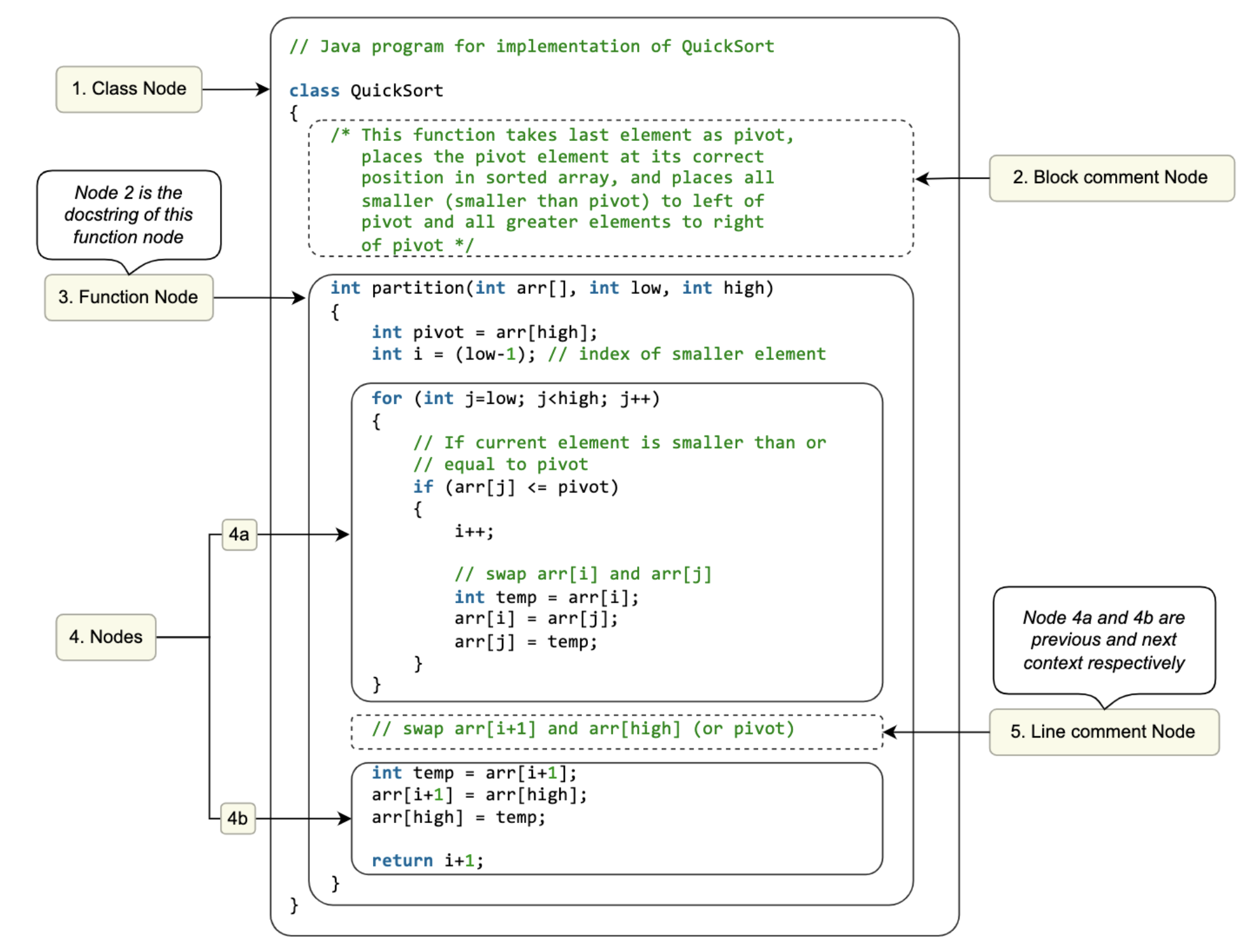The image size is (1258, 952).
Task: Click the partition function signature line
Action: 551,288
